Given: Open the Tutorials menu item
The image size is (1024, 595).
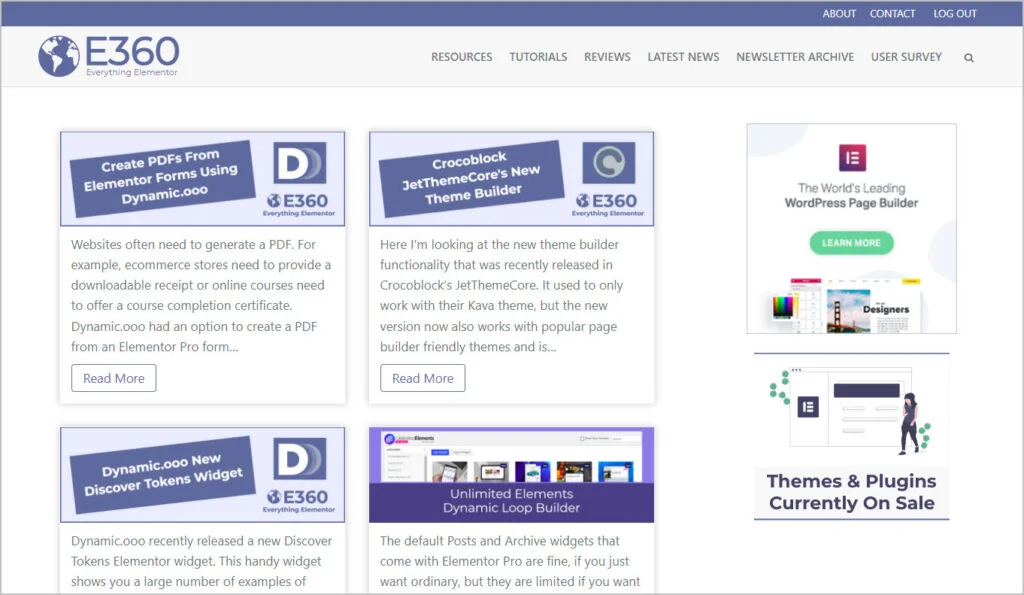Looking at the screenshot, I should coord(538,57).
